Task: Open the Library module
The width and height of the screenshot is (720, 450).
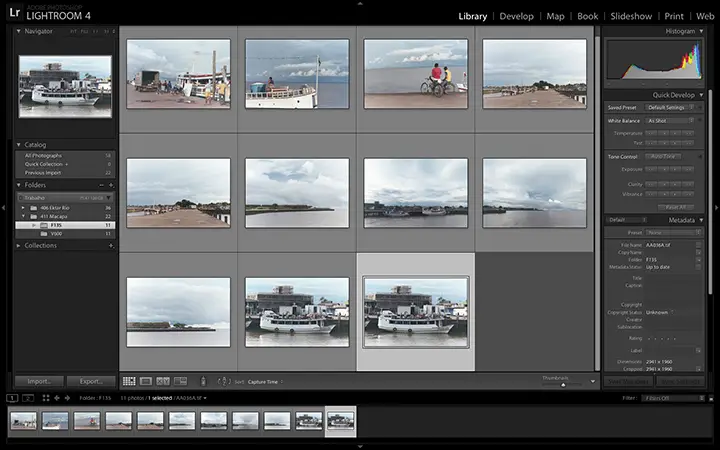Action: (472, 16)
